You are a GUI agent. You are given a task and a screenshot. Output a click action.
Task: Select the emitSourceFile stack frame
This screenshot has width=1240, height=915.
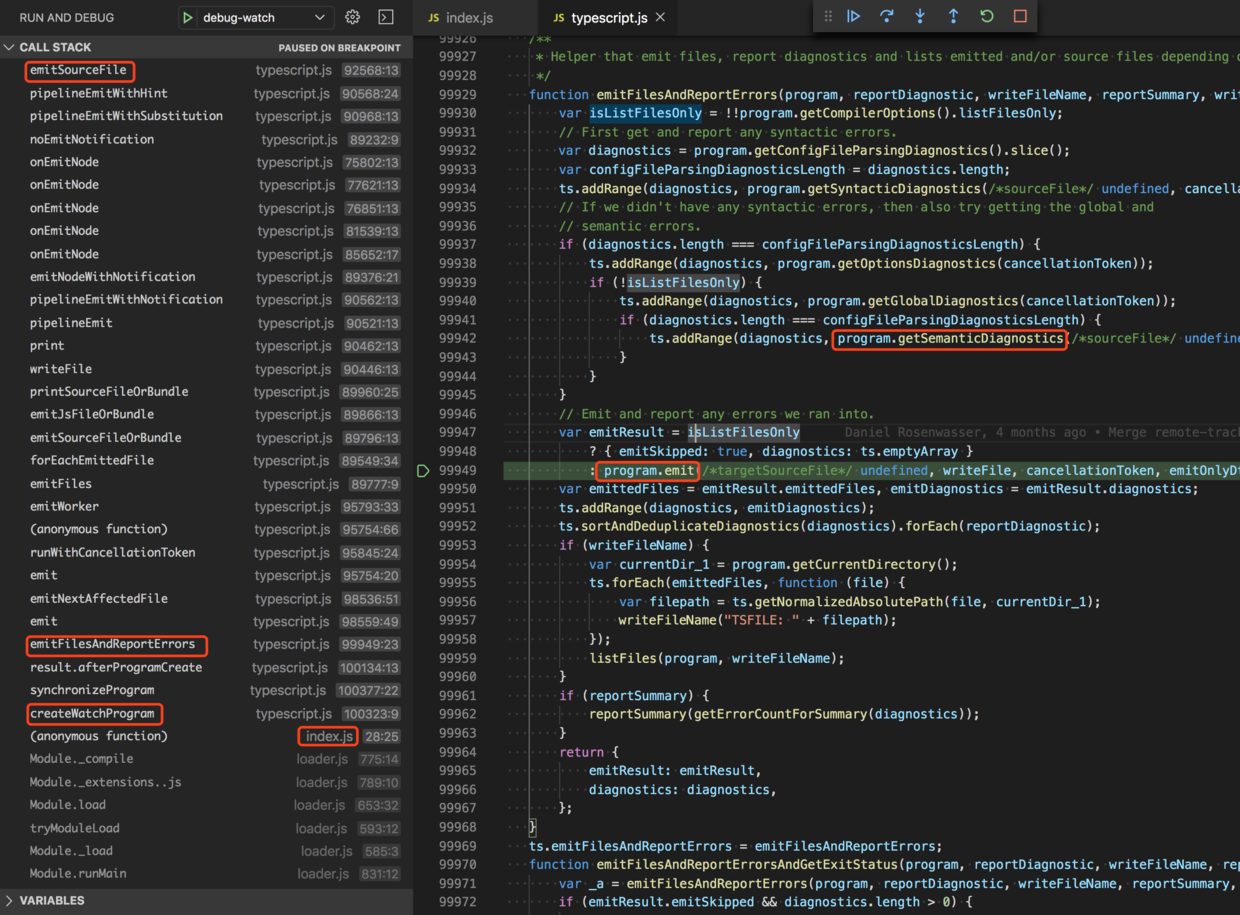pyautogui.click(x=78, y=70)
